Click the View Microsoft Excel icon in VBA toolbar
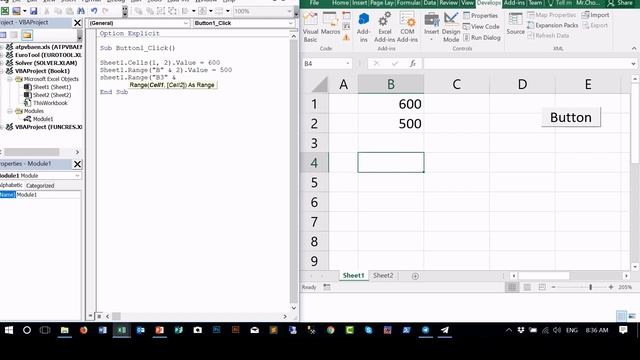This screenshot has width=640, height=360. point(5,11)
